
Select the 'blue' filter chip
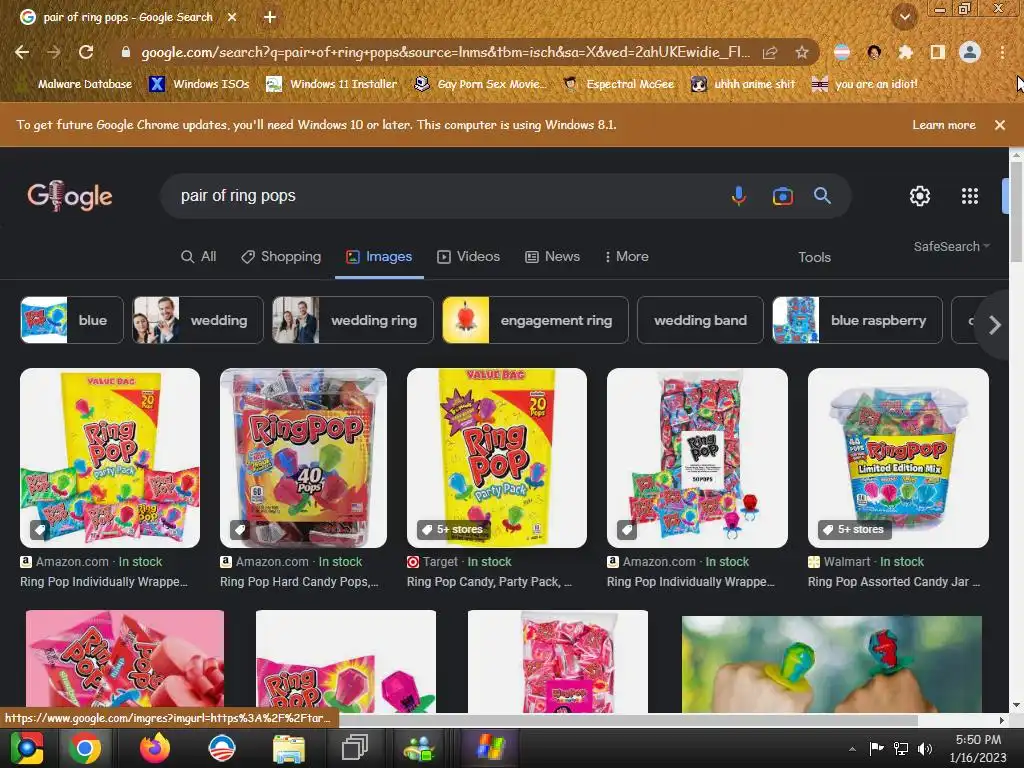(x=72, y=320)
